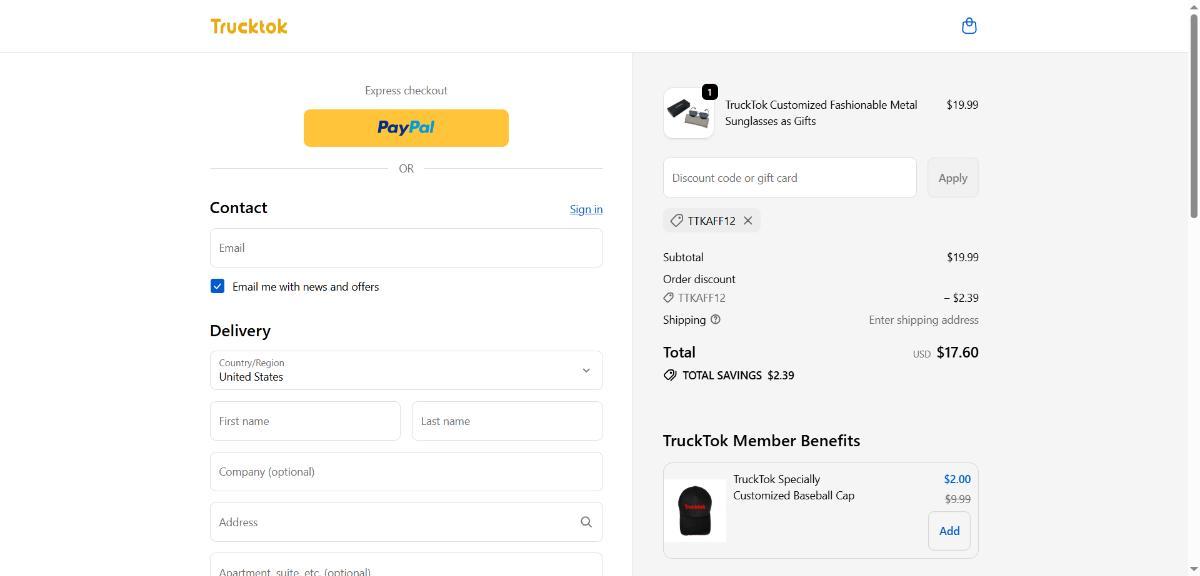
Task: Uncheck Email me with news and offers
Action: [x=217, y=286]
